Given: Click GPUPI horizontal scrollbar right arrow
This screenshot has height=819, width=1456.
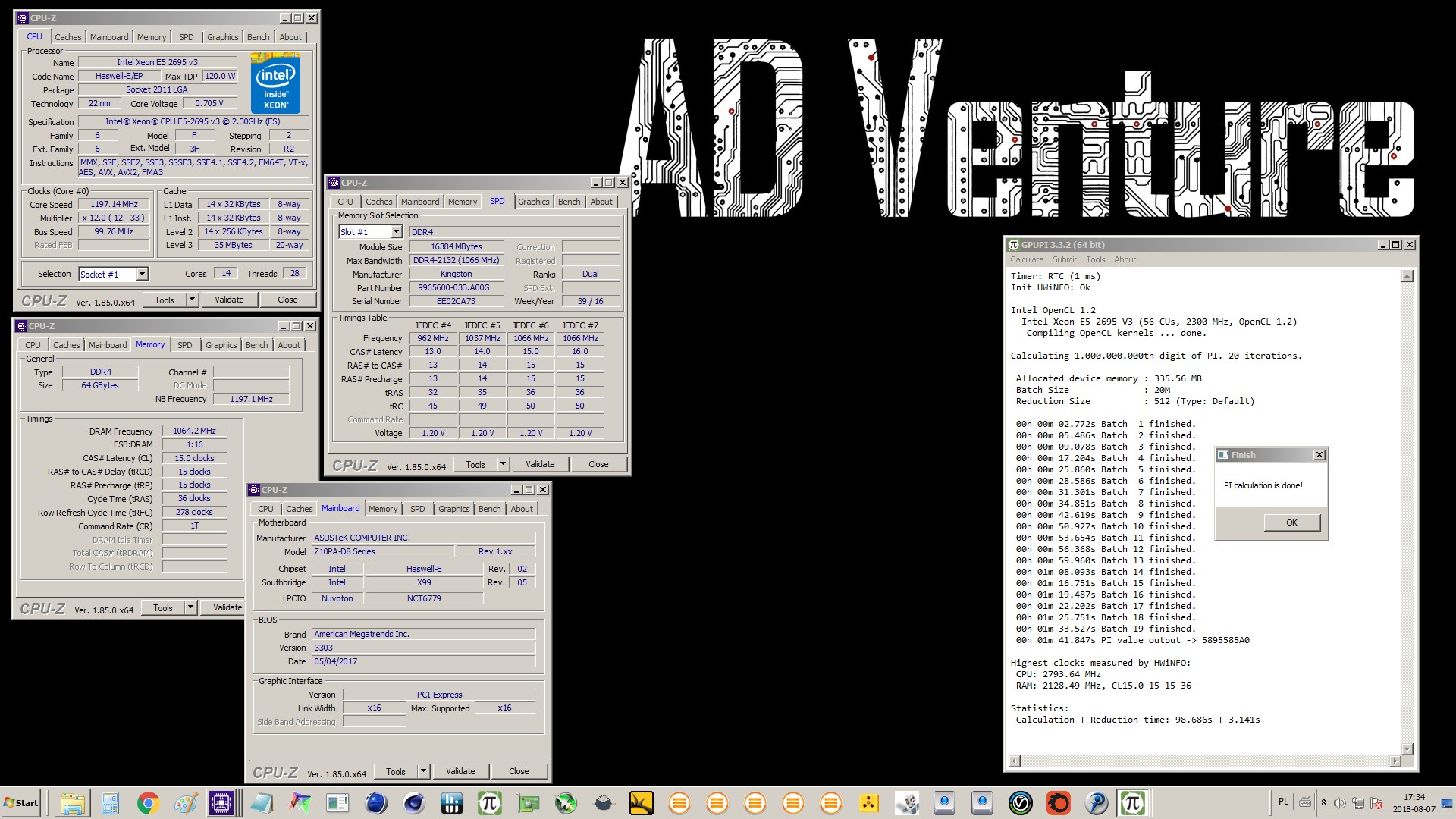Looking at the screenshot, I should click(x=1395, y=761).
